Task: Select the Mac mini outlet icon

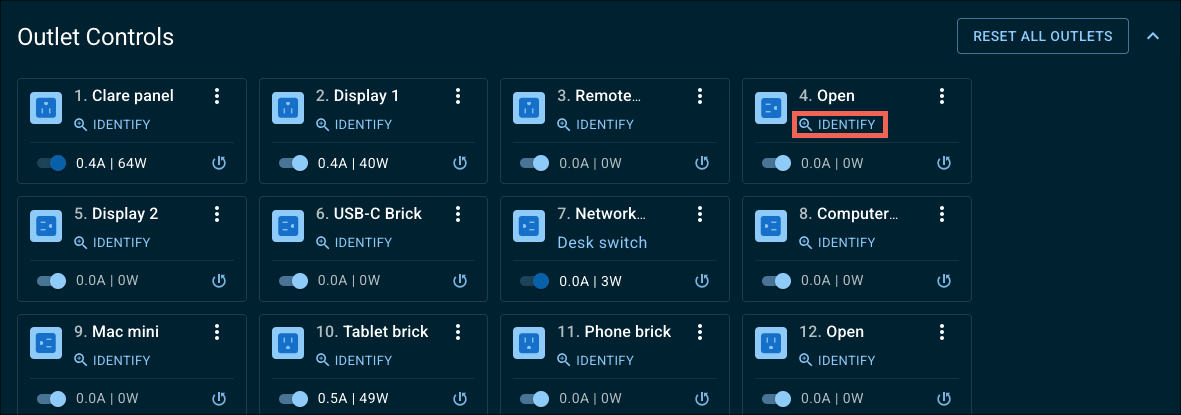Action: tap(46, 344)
